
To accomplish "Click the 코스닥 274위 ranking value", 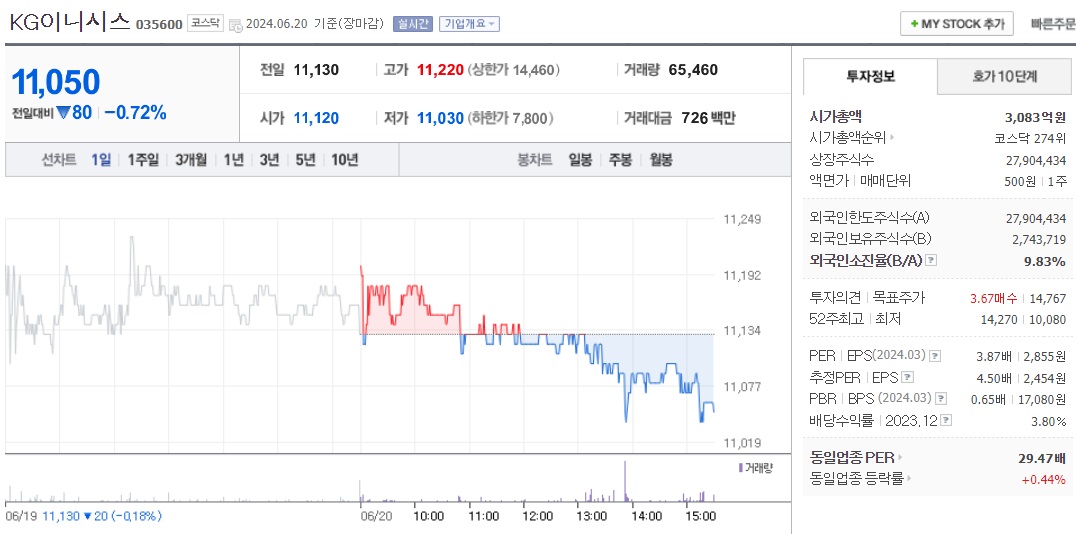I will point(1030,138).
